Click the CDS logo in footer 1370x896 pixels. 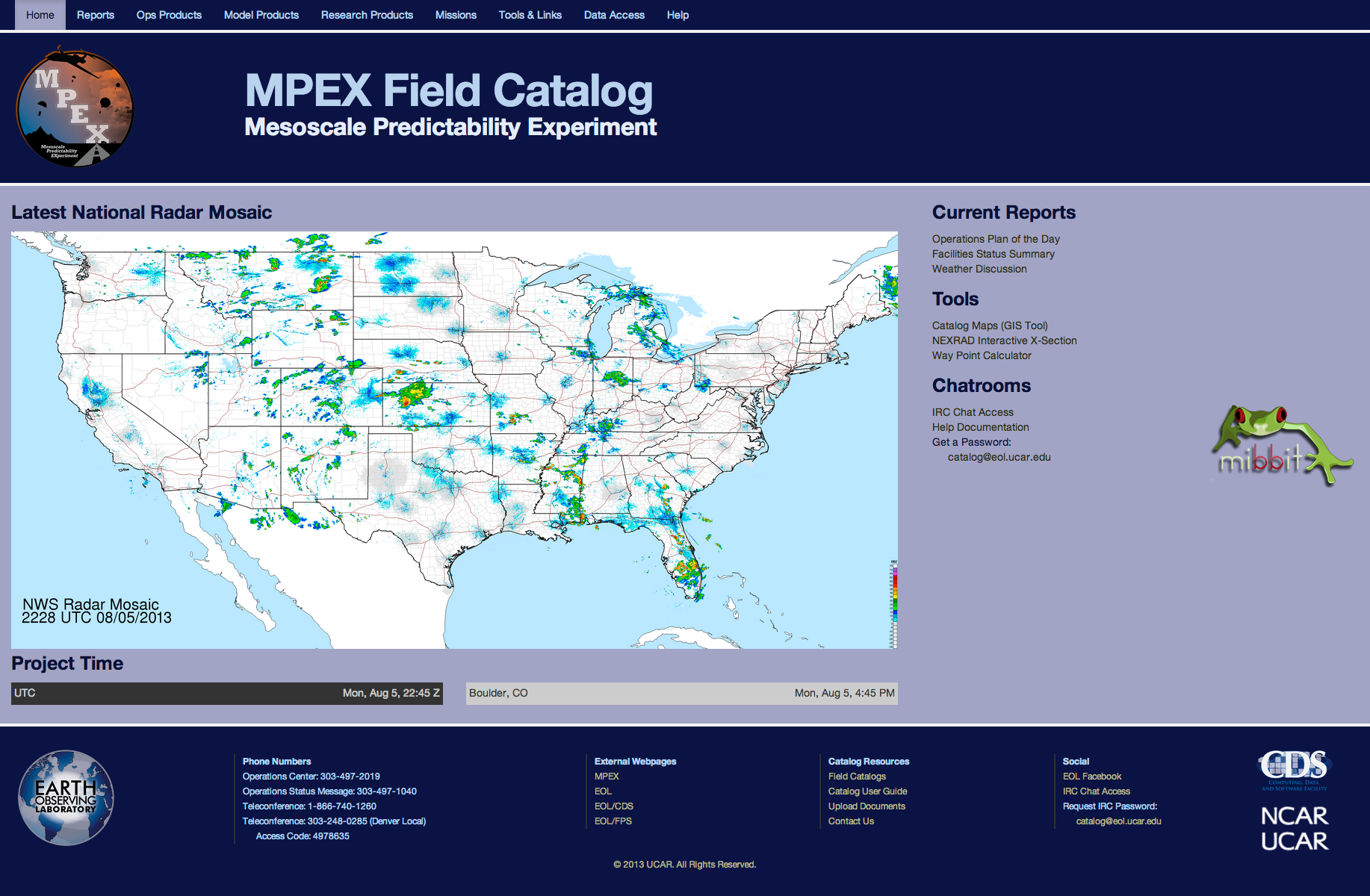pos(1294,768)
